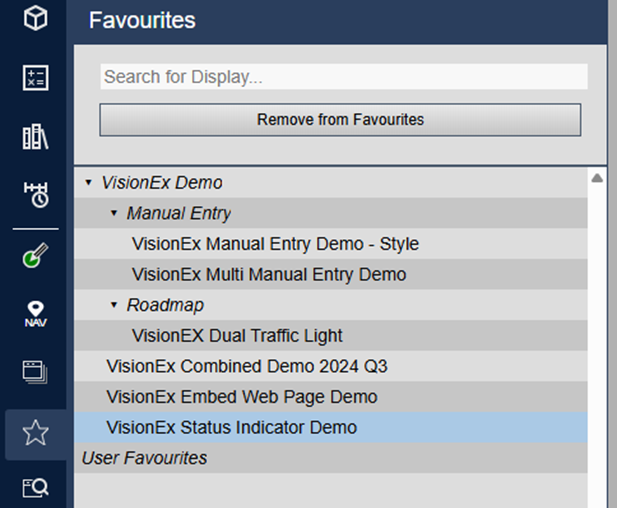
Task: Open VisionEx Manual Entry Demo - Style
Action: pyautogui.click(x=275, y=244)
